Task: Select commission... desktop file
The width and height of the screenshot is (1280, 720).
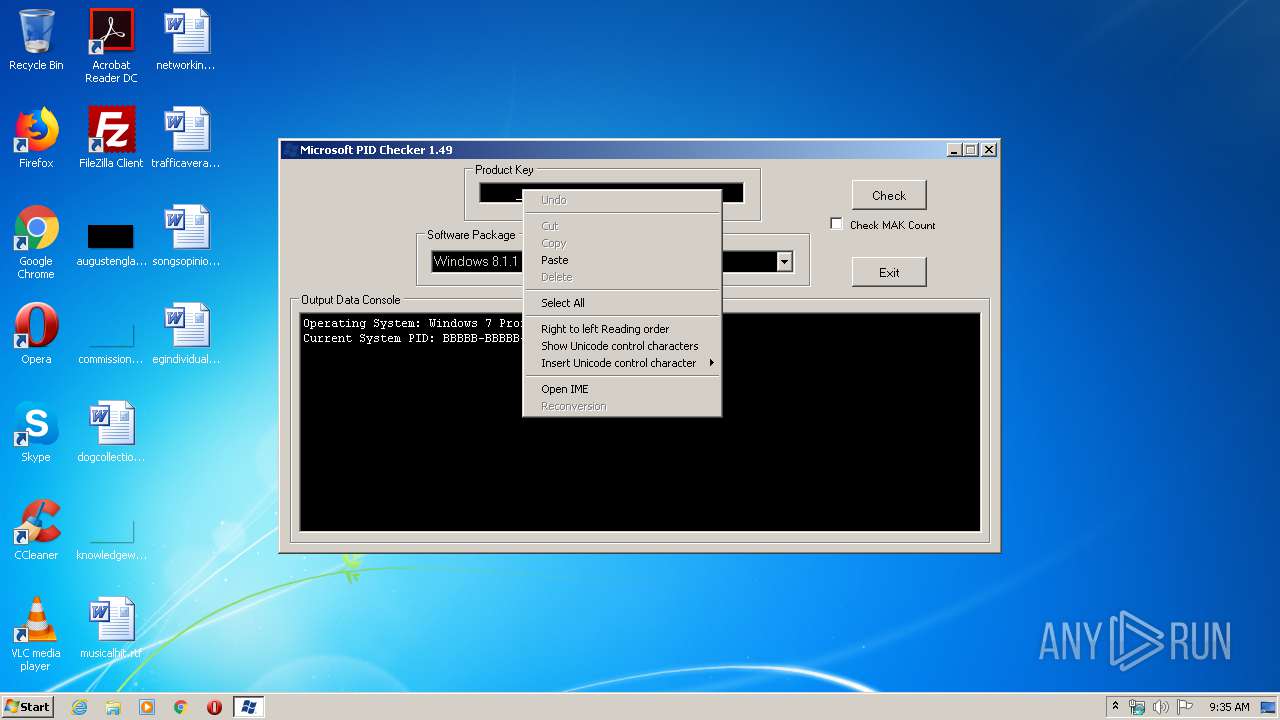Action: coord(111,341)
